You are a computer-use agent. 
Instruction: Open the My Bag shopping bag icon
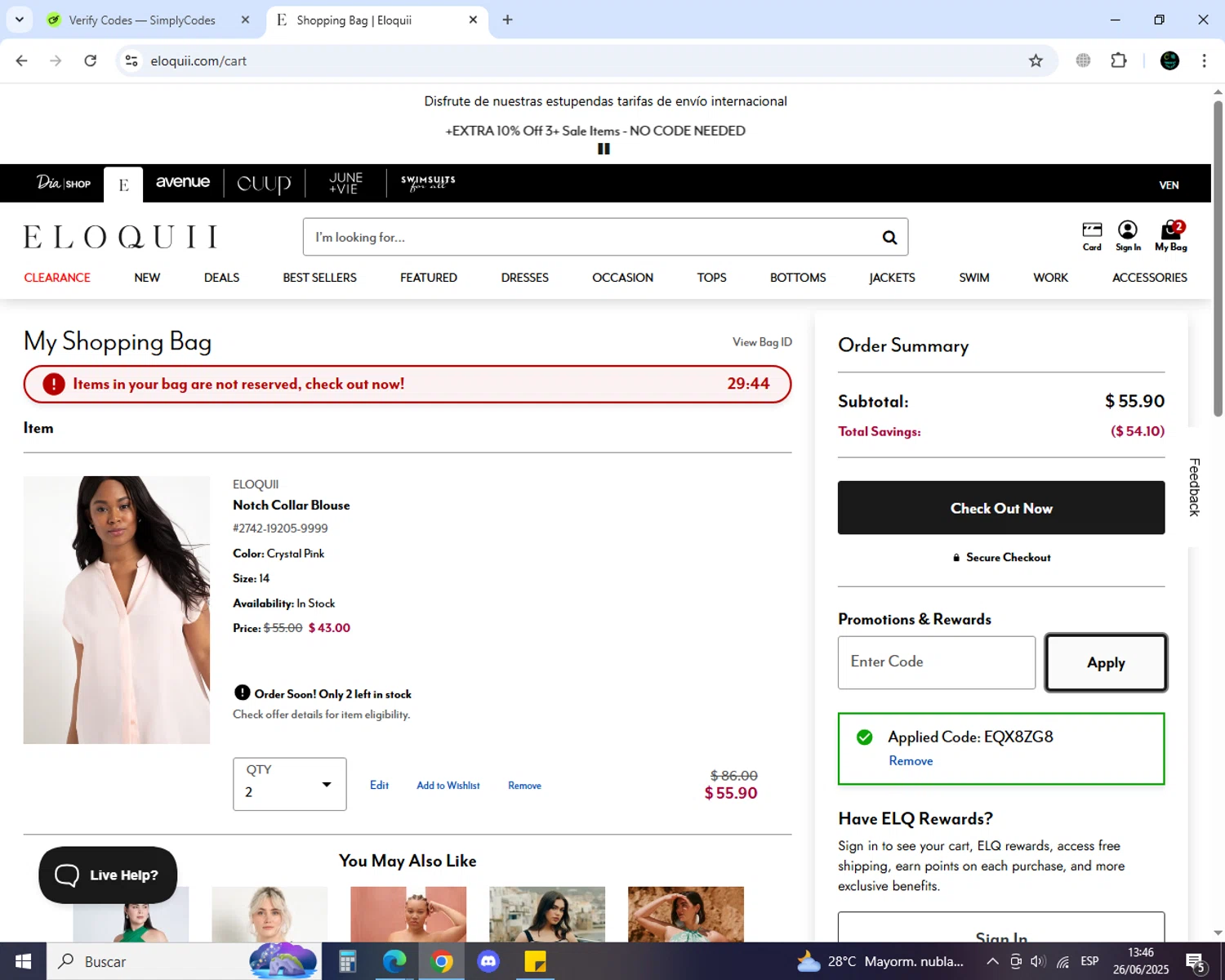1171,236
